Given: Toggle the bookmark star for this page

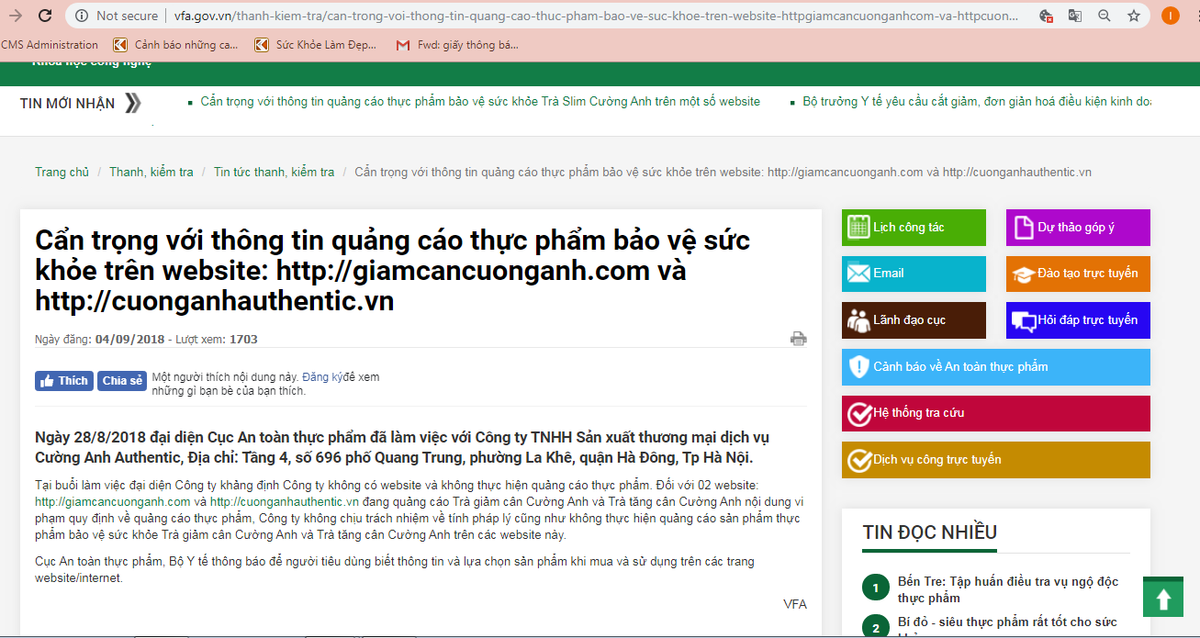Looking at the screenshot, I should click(1135, 16).
